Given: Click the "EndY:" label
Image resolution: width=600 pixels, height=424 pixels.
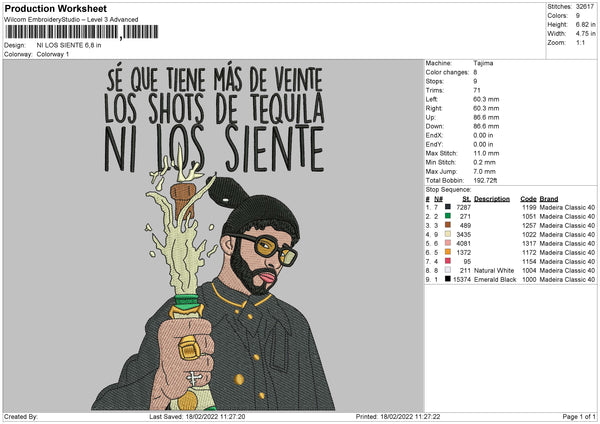Looking at the screenshot, I should 434,144.
